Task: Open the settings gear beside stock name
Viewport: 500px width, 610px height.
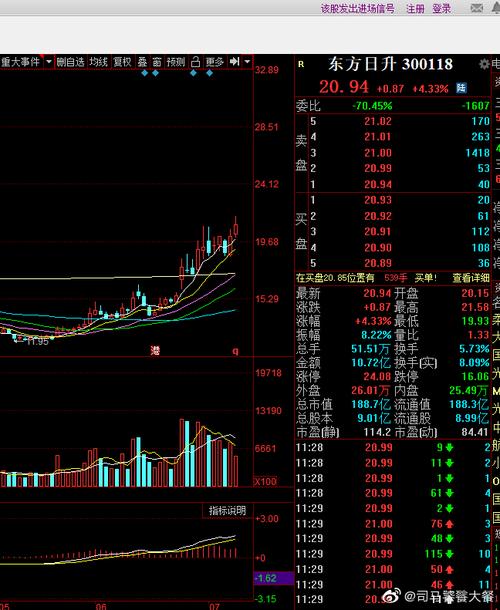Action: [x=484, y=64]
